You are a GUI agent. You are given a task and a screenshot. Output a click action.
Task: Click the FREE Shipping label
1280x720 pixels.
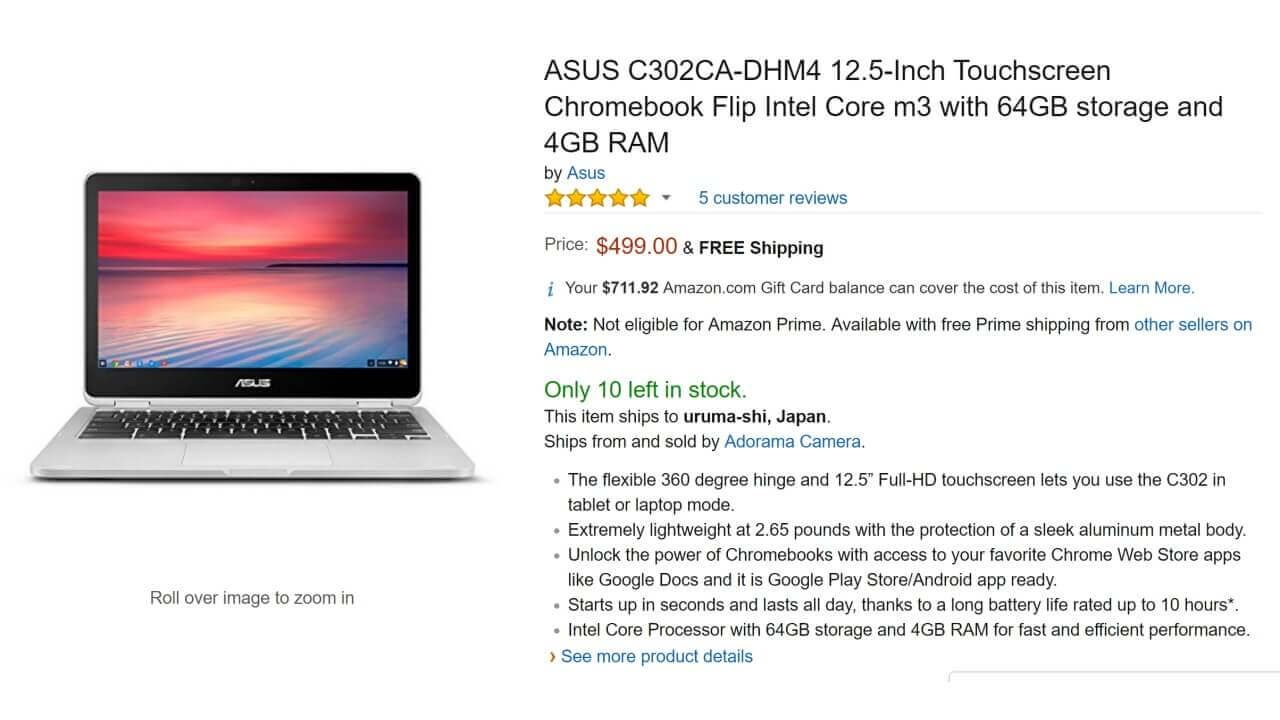click(x=760, y=248)
